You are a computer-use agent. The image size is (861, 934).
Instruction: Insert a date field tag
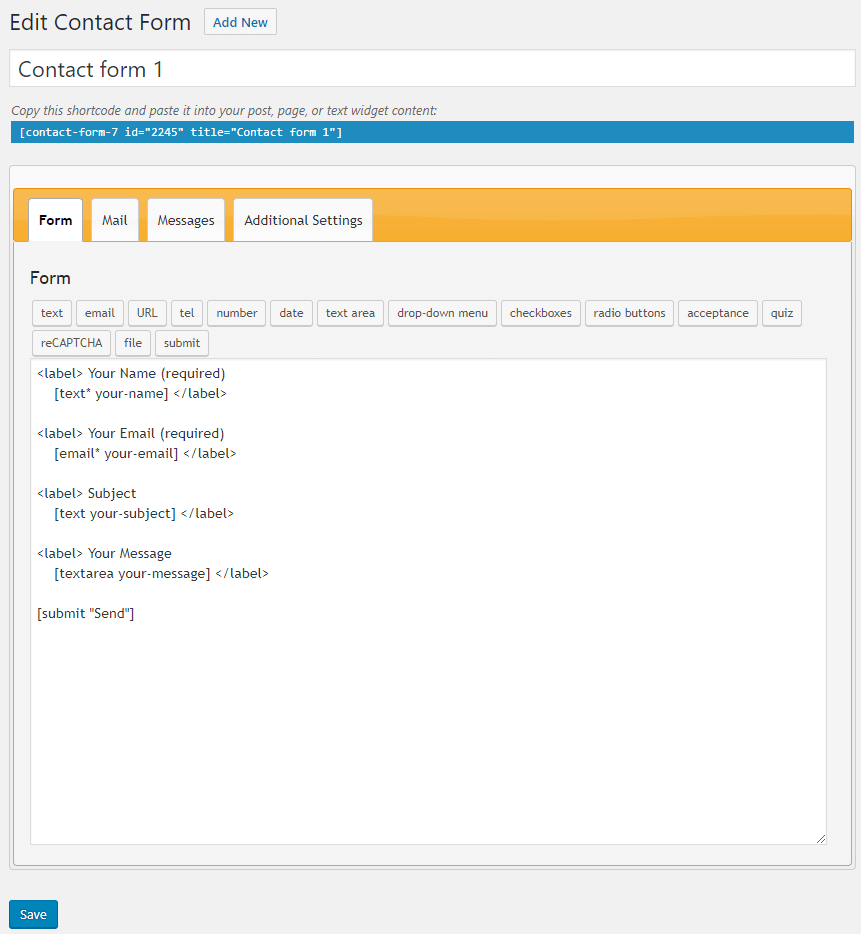(291, 313)
